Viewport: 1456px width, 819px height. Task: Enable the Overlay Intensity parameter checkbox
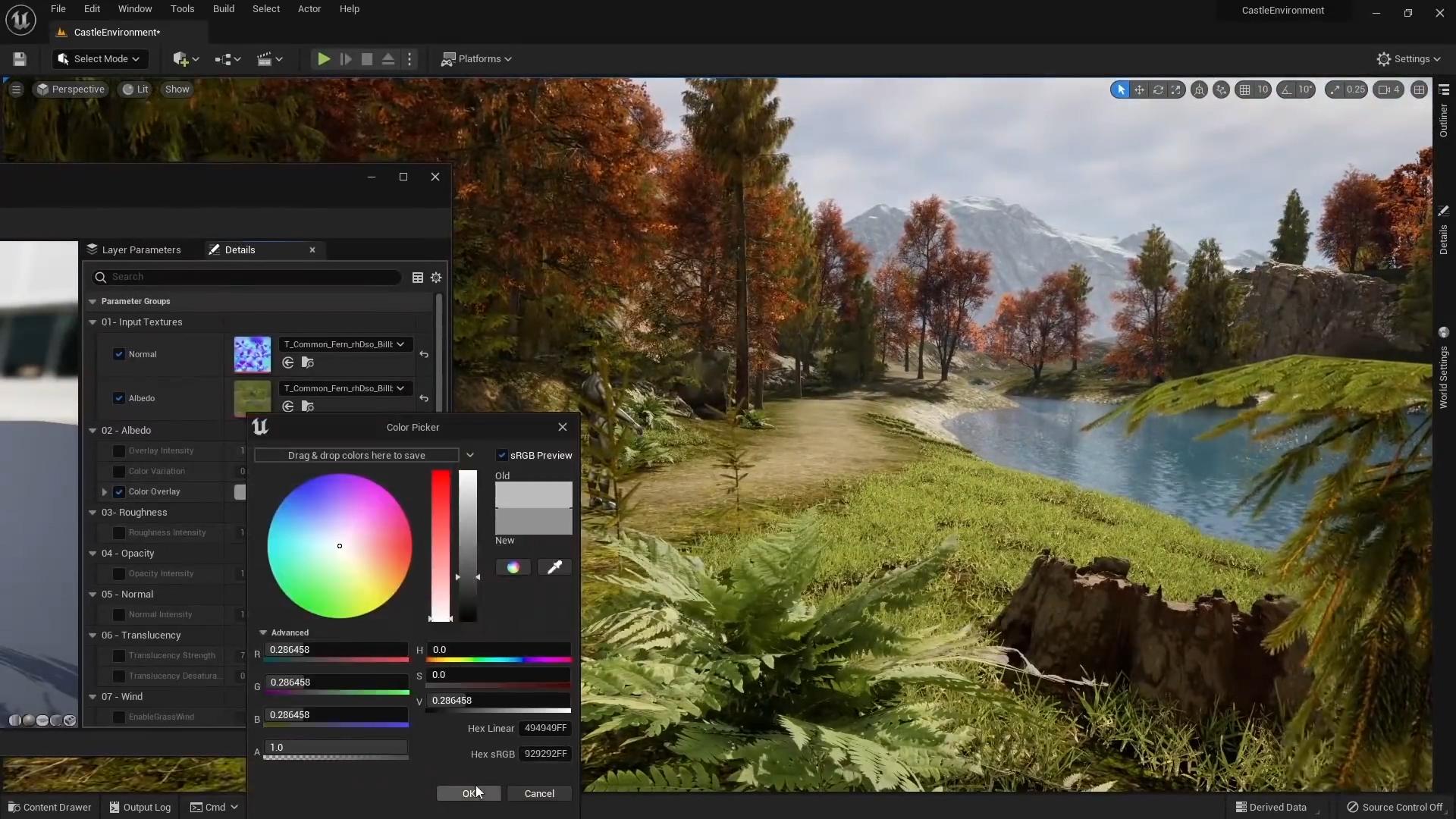(x=119, y=451)
